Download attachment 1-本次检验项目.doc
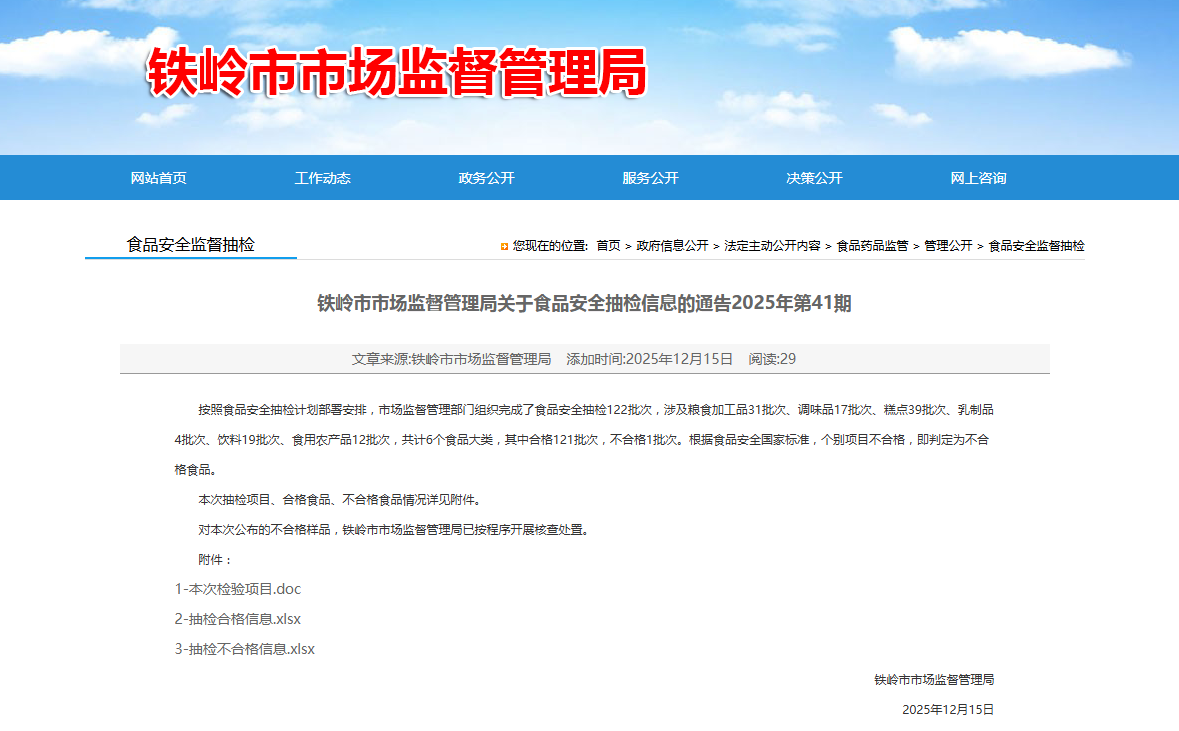1179x731 pixels. pos(238,589)
